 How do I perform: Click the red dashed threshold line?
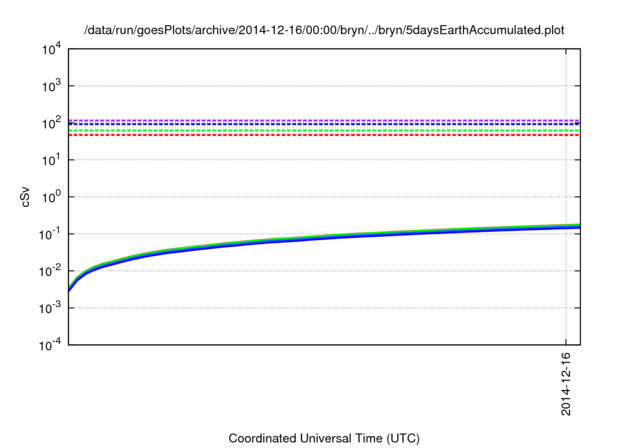click(x=324, y=135)
